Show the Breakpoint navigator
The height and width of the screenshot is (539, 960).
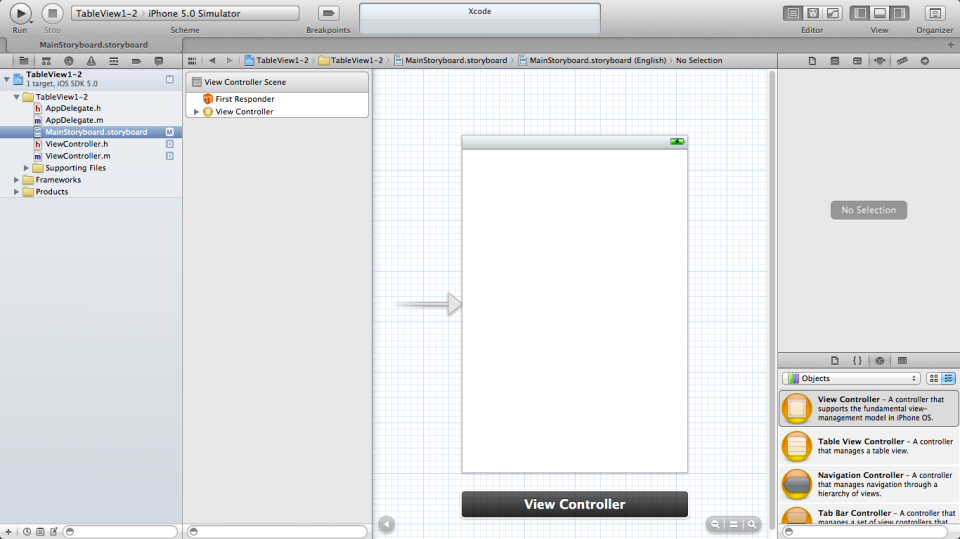coord(136,61)
